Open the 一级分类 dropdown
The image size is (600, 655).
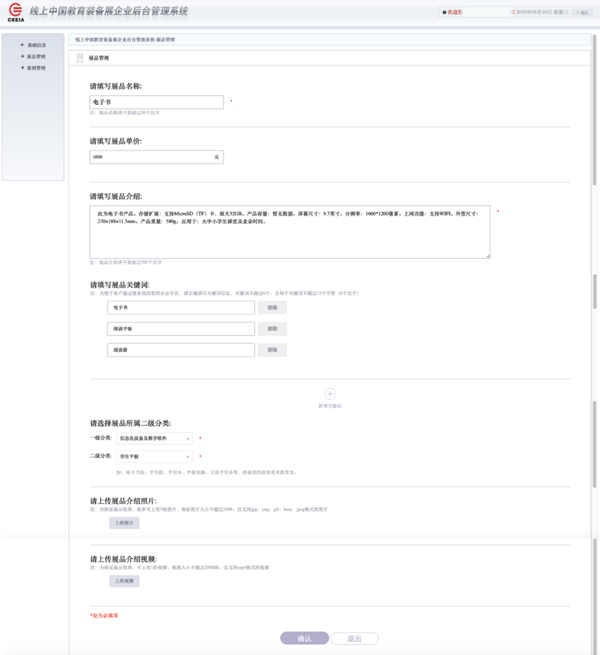tap(155, 438)
